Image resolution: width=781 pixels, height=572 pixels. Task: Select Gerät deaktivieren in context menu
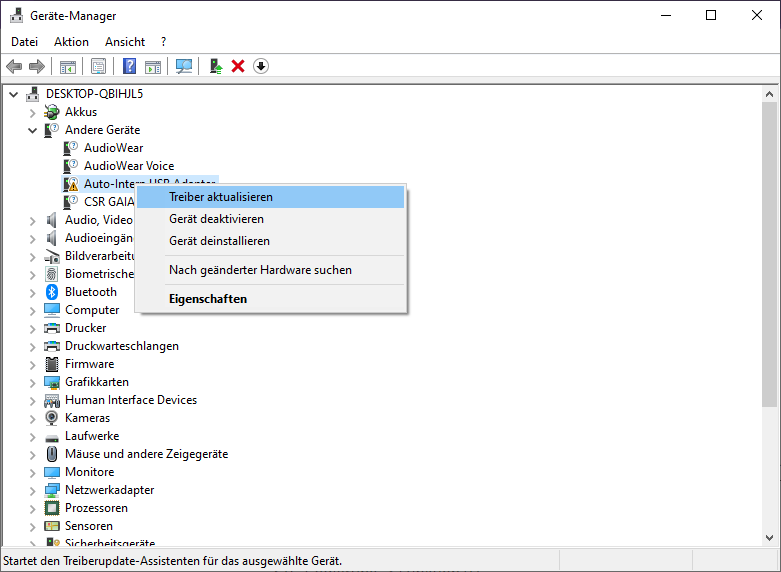tap(216, 219)
